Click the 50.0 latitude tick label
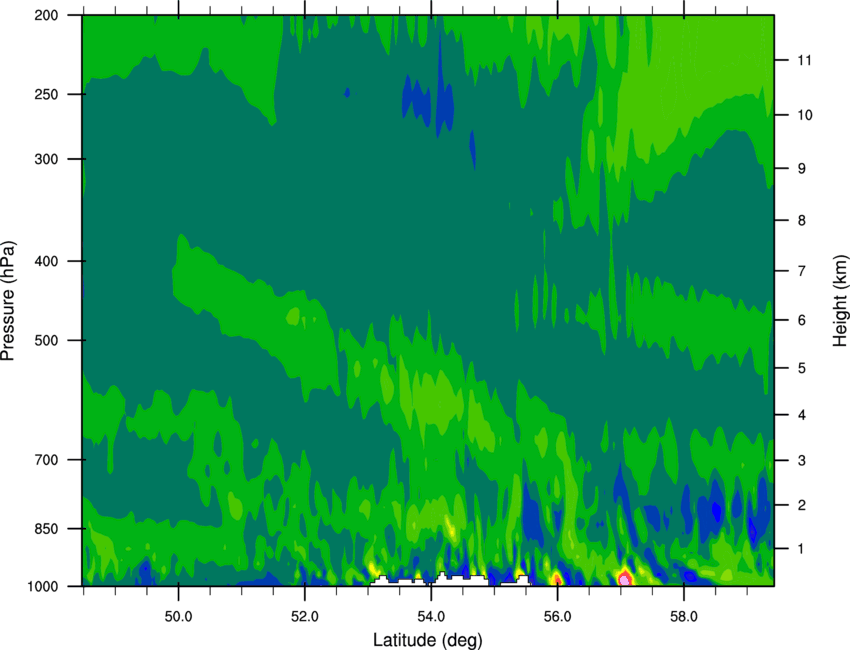850x650 pixels. tap(178, 617)
